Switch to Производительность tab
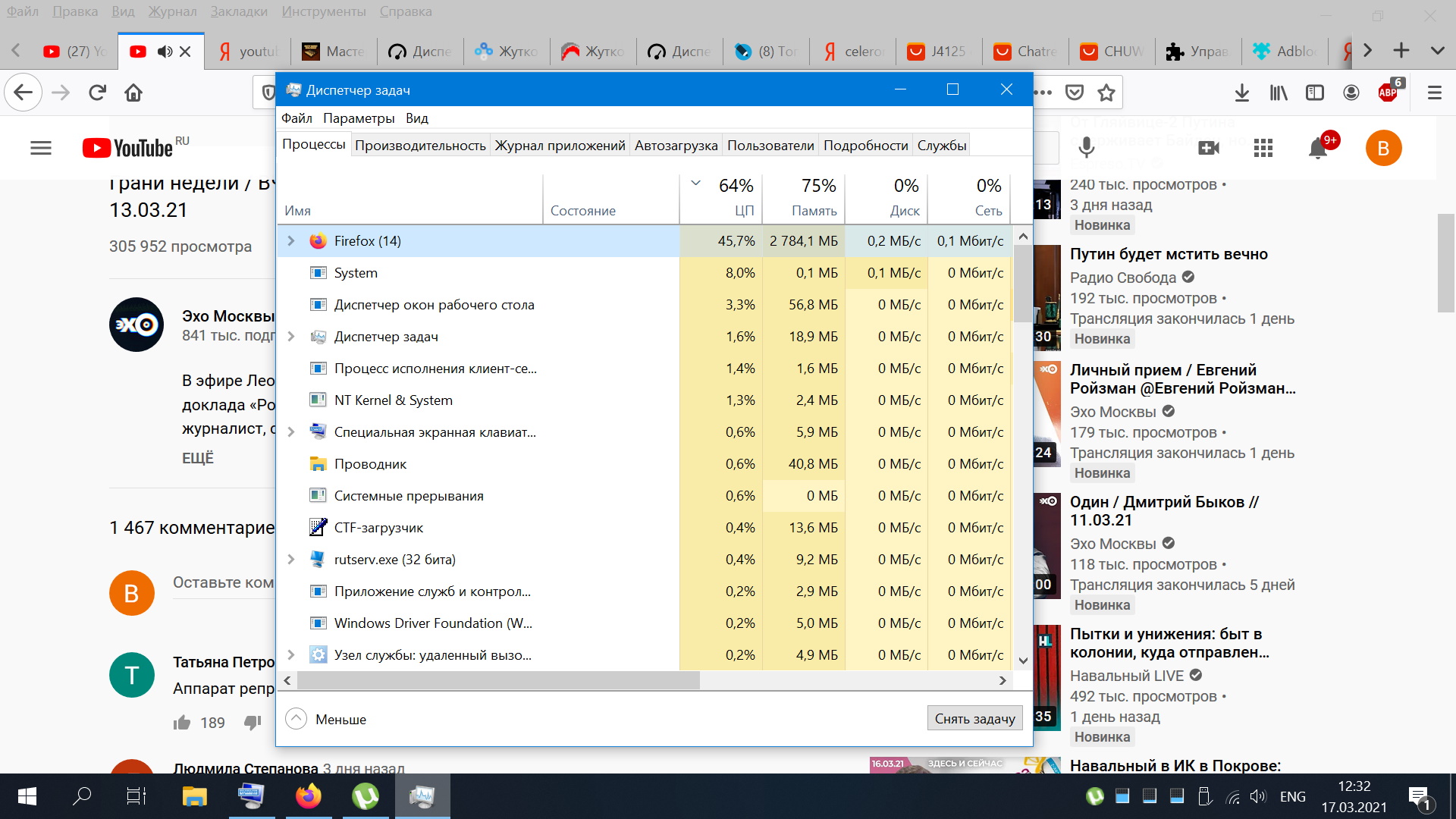This screenshot has width=1456, height=819. pyautogui.click(x=420, y=146)
